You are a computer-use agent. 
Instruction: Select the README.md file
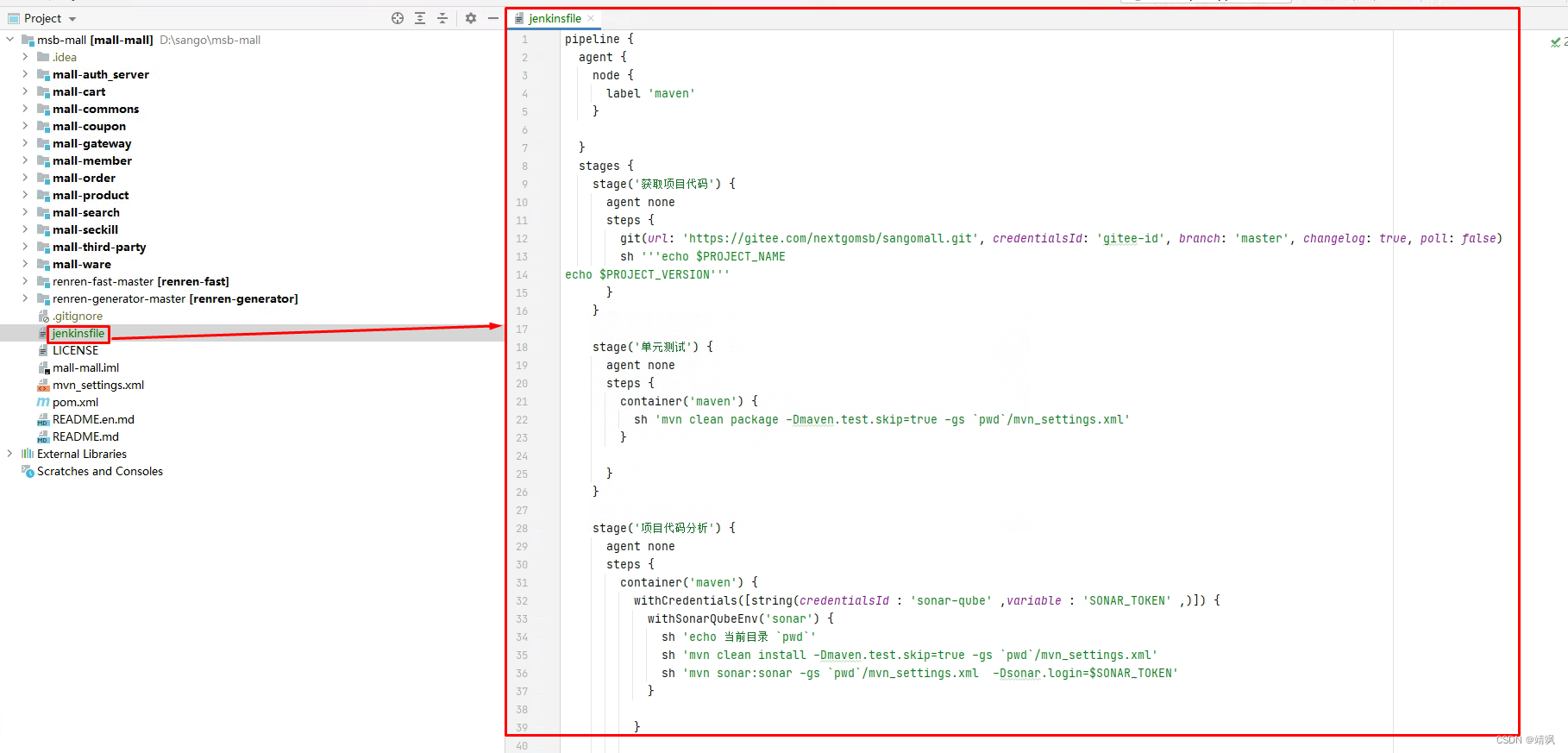pyautogui.click(x=85, y=436)
